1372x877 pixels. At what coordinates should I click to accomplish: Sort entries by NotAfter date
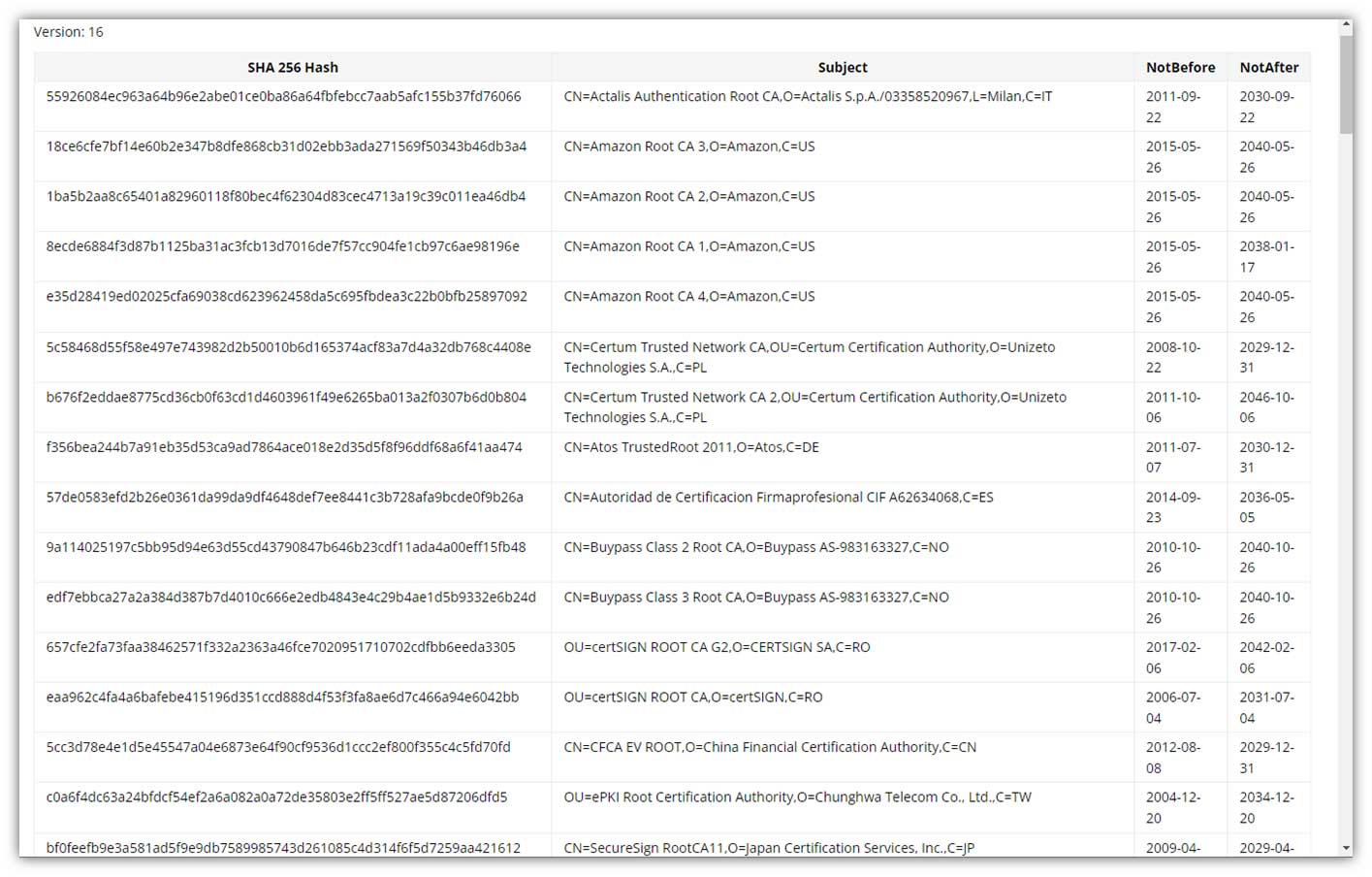1268,67
